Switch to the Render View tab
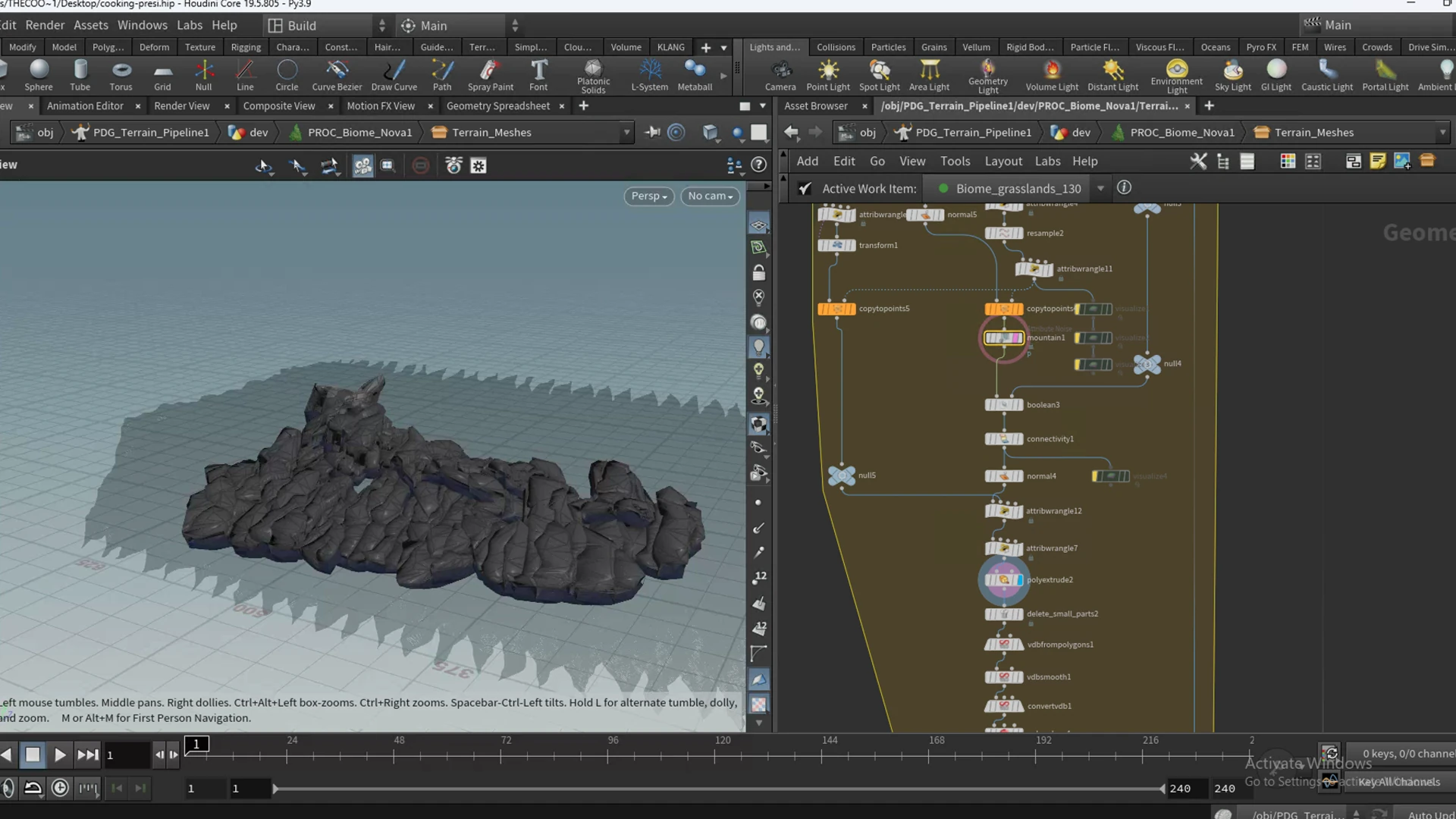1456x819 pixels. point(181,106)
